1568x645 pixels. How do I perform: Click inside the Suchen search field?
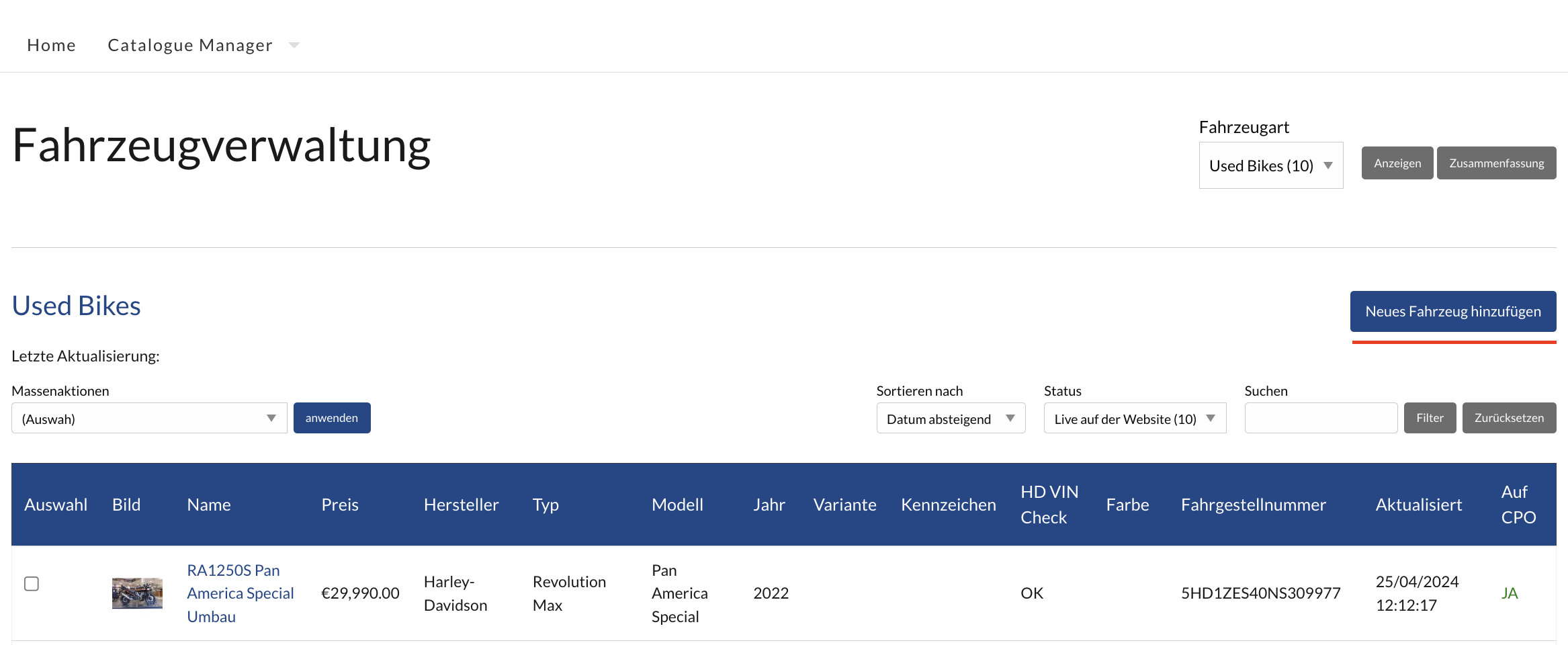coord(1320,417)
